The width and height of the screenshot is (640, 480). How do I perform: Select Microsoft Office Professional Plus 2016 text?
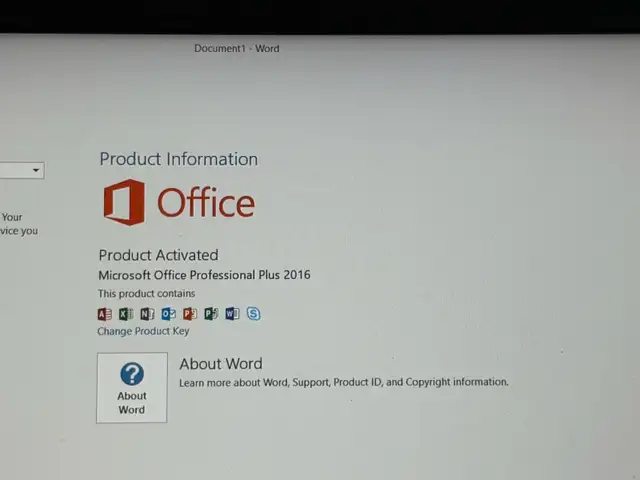(204, 275)
